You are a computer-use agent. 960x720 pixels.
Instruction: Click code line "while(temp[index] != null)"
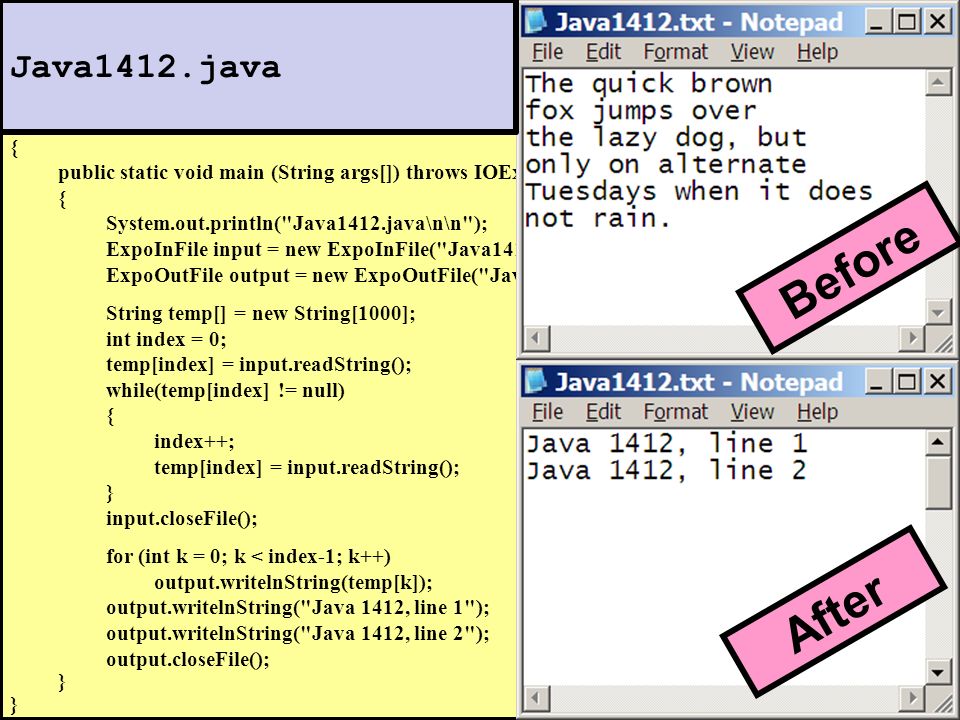coord(225,391)
